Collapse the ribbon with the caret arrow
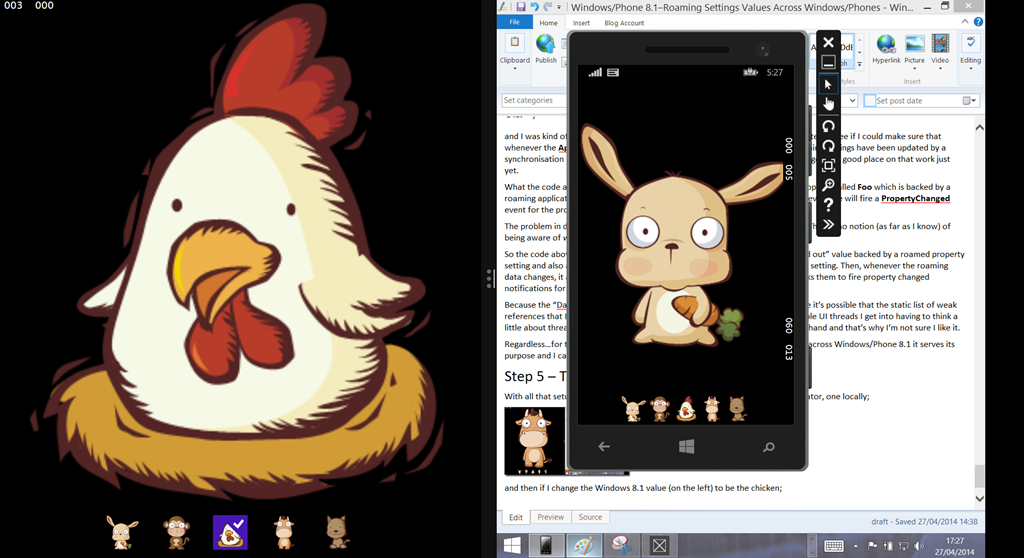Screen dimensions: 1024x558 tap(965, 22)
